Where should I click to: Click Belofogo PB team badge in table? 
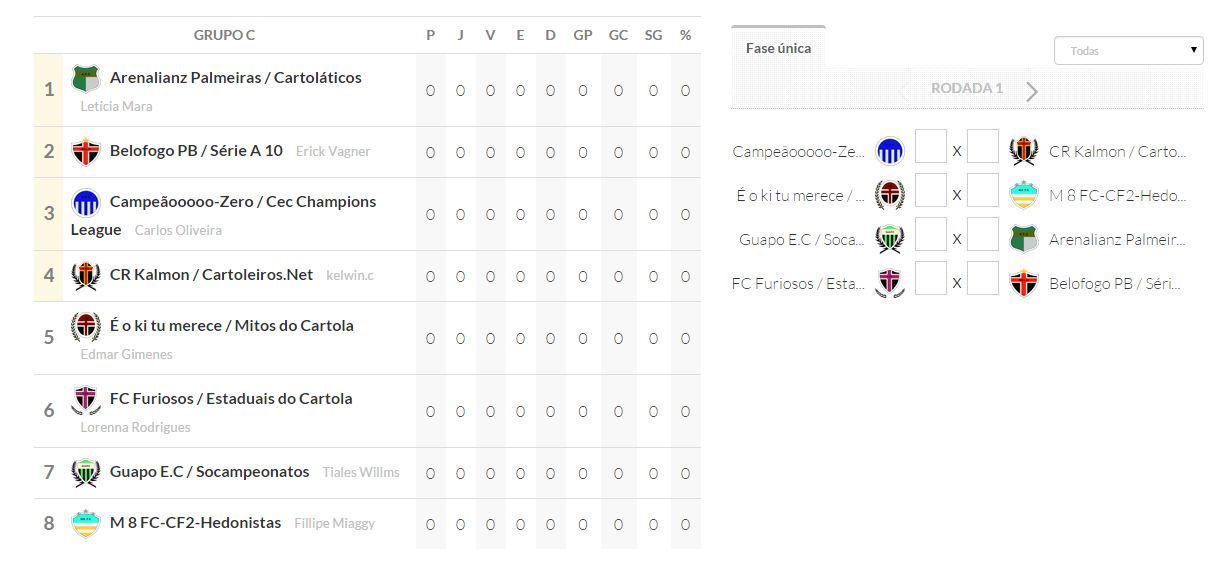86,152
